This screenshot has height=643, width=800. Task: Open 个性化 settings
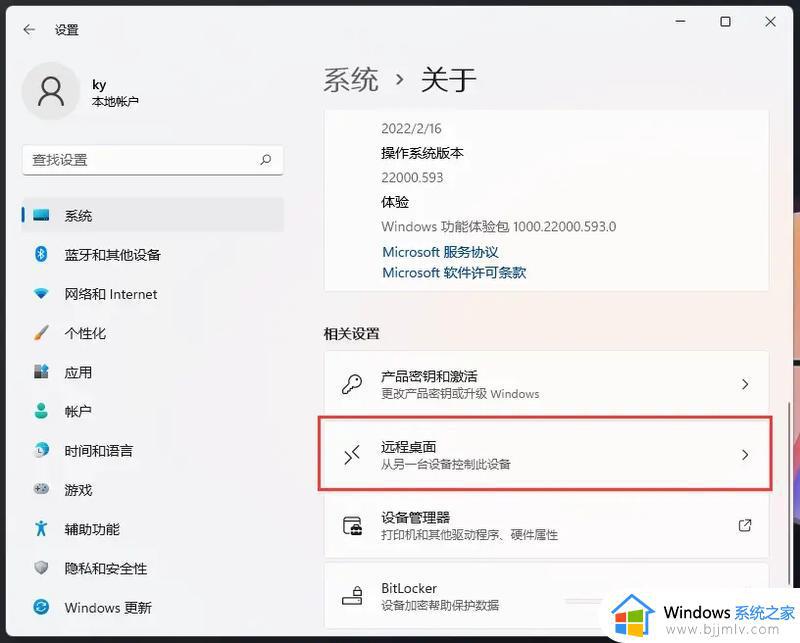[x=153, y=333]
